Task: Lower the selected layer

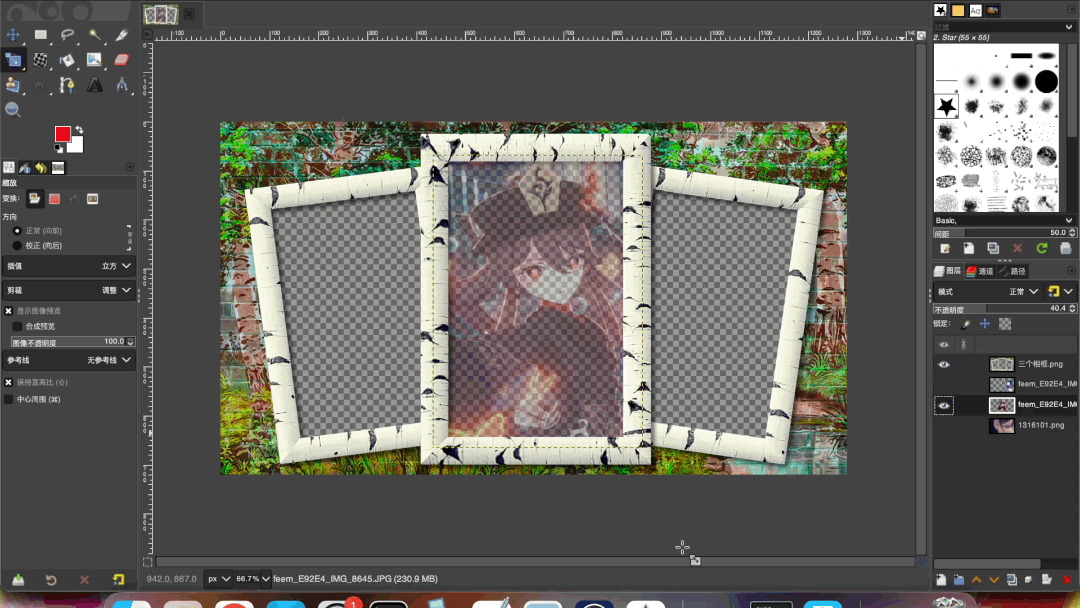Action: pos(994,580)
